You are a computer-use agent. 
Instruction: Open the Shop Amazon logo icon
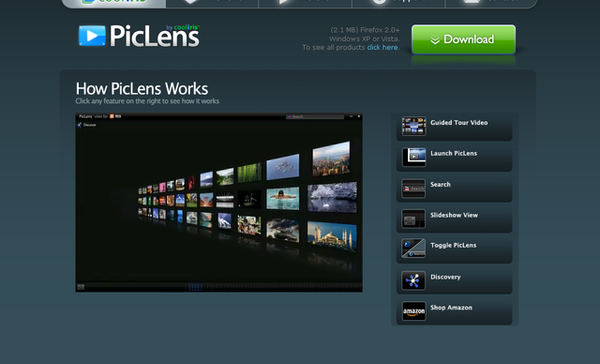point(413,311)
